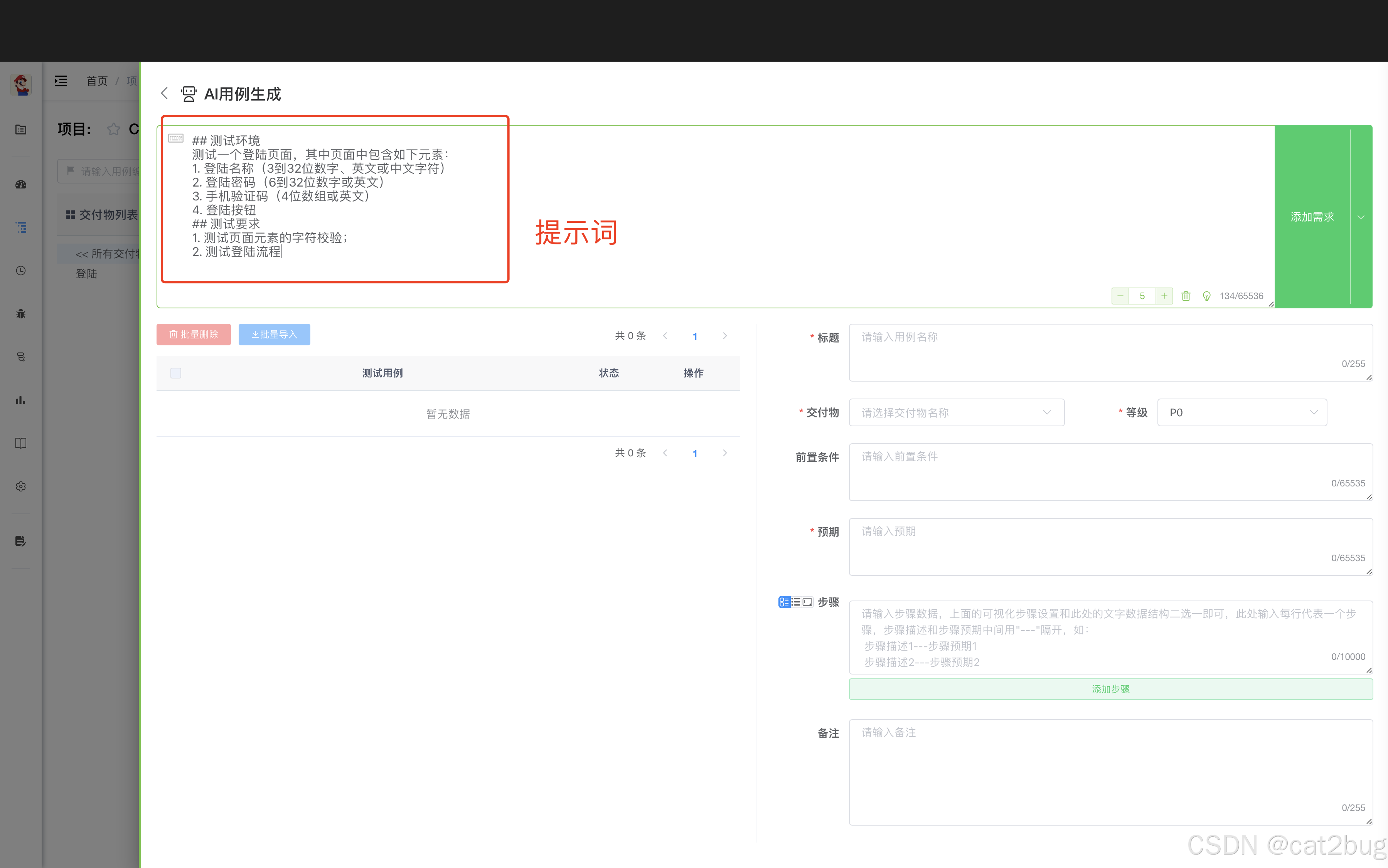Click the sidebar settings gear icon
This screenshot has height=868, width=1388.
(x=21, y=486)
